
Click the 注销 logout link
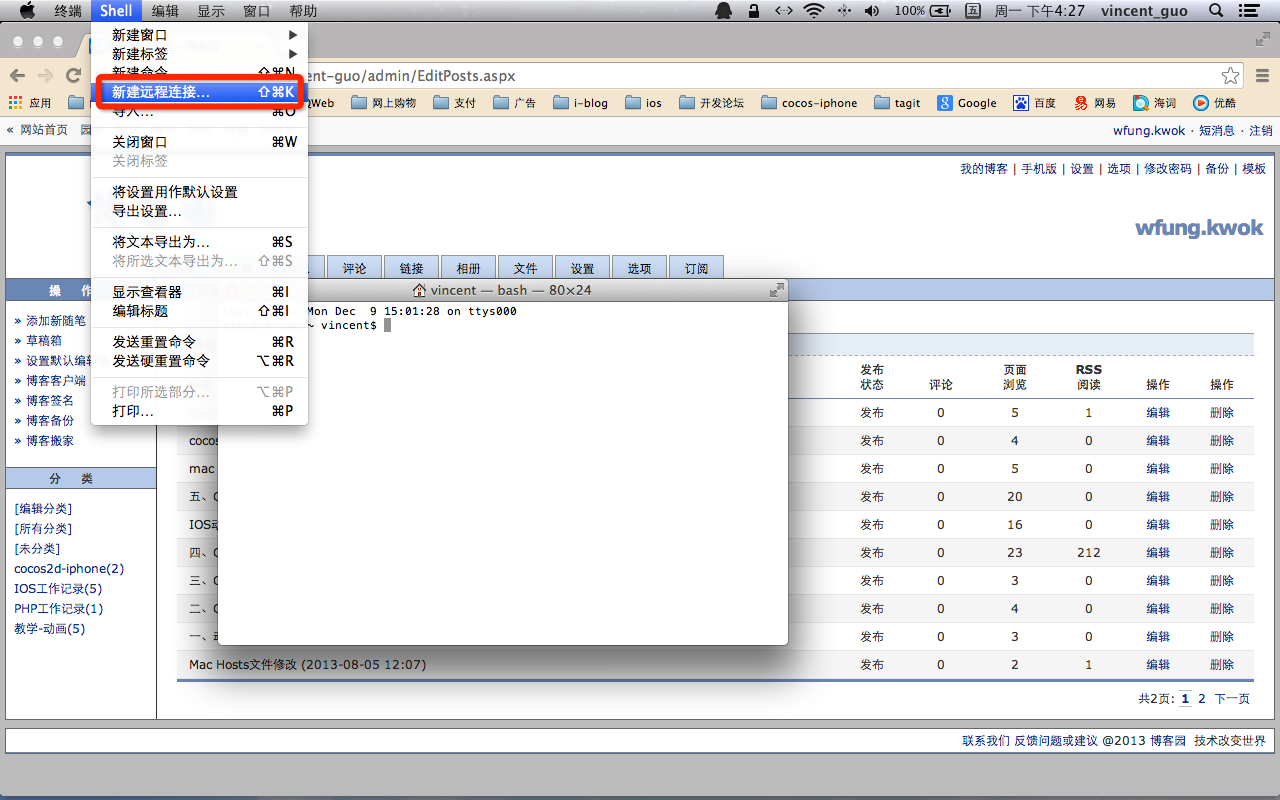[1261, 131]
